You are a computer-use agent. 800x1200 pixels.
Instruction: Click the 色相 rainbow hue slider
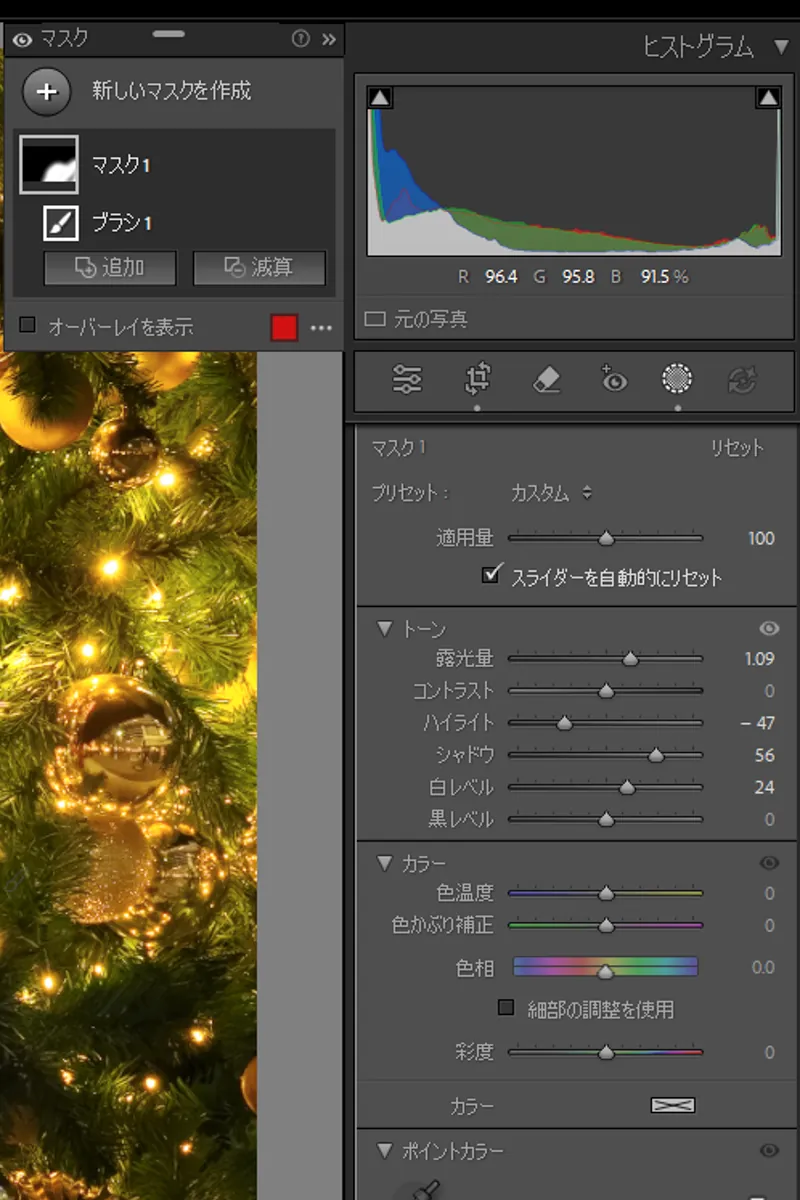tap(605, 967)
